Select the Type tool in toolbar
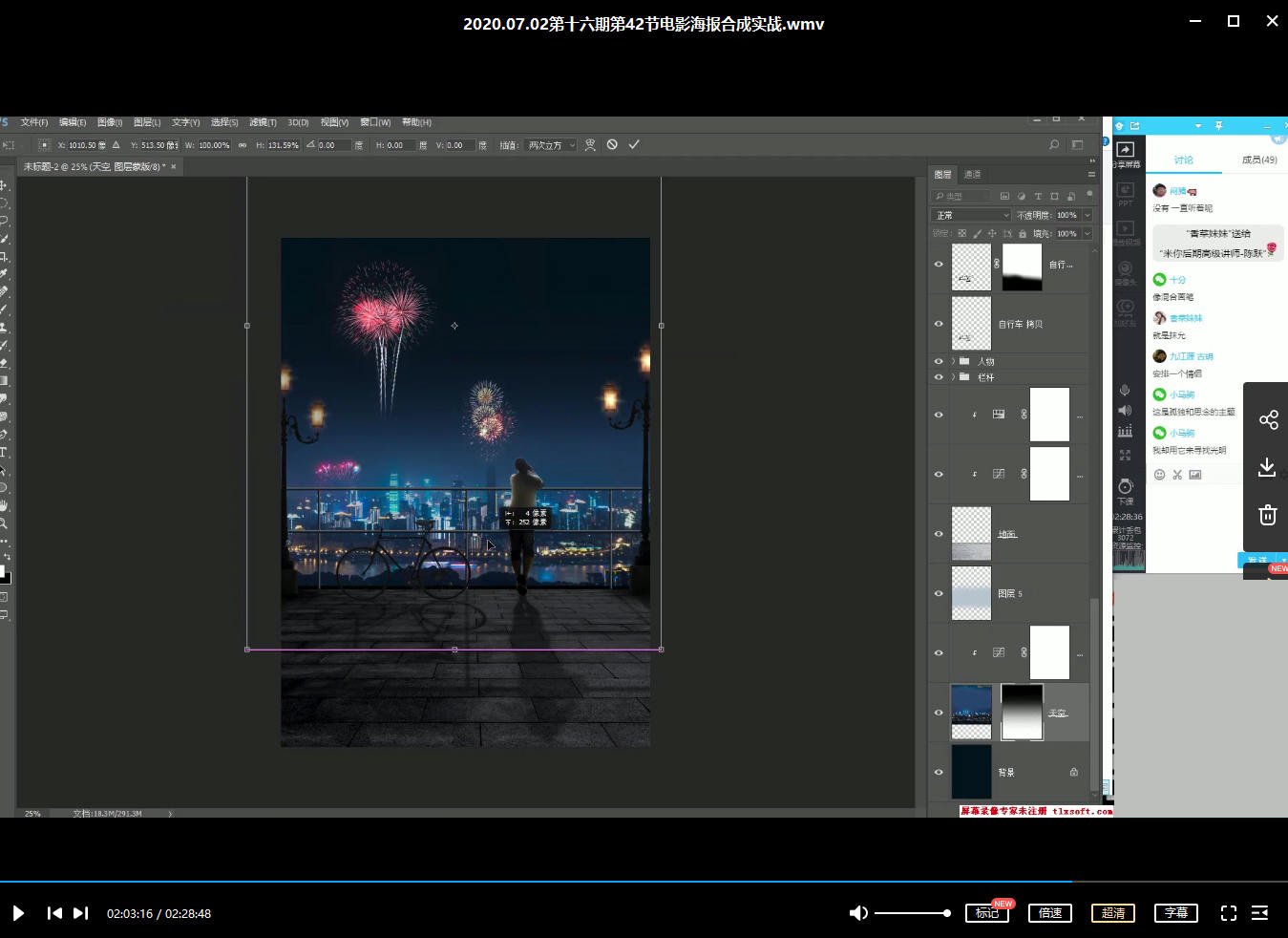 point(4,452)
